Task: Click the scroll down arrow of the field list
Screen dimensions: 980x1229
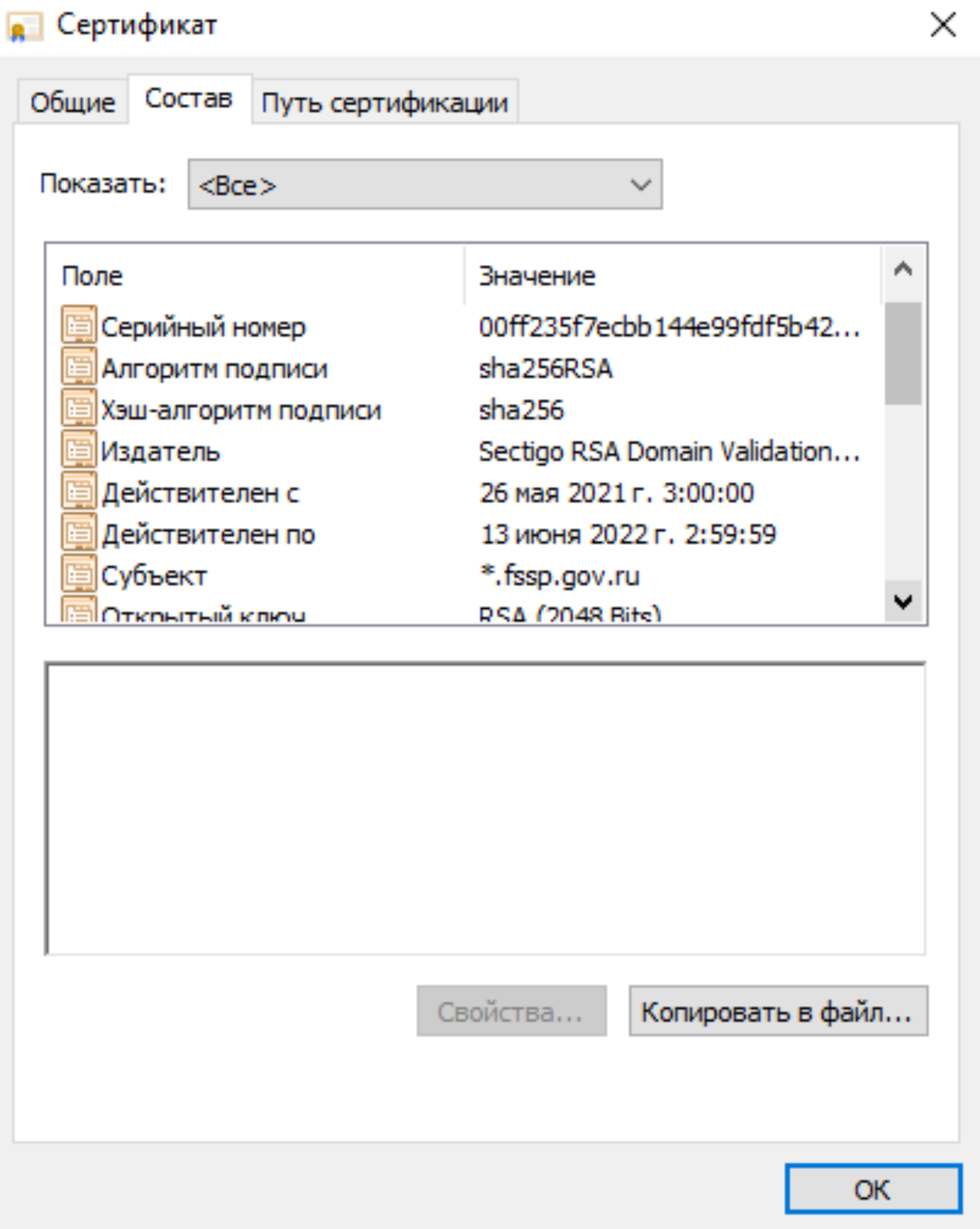Action: [x=903, y=600]
